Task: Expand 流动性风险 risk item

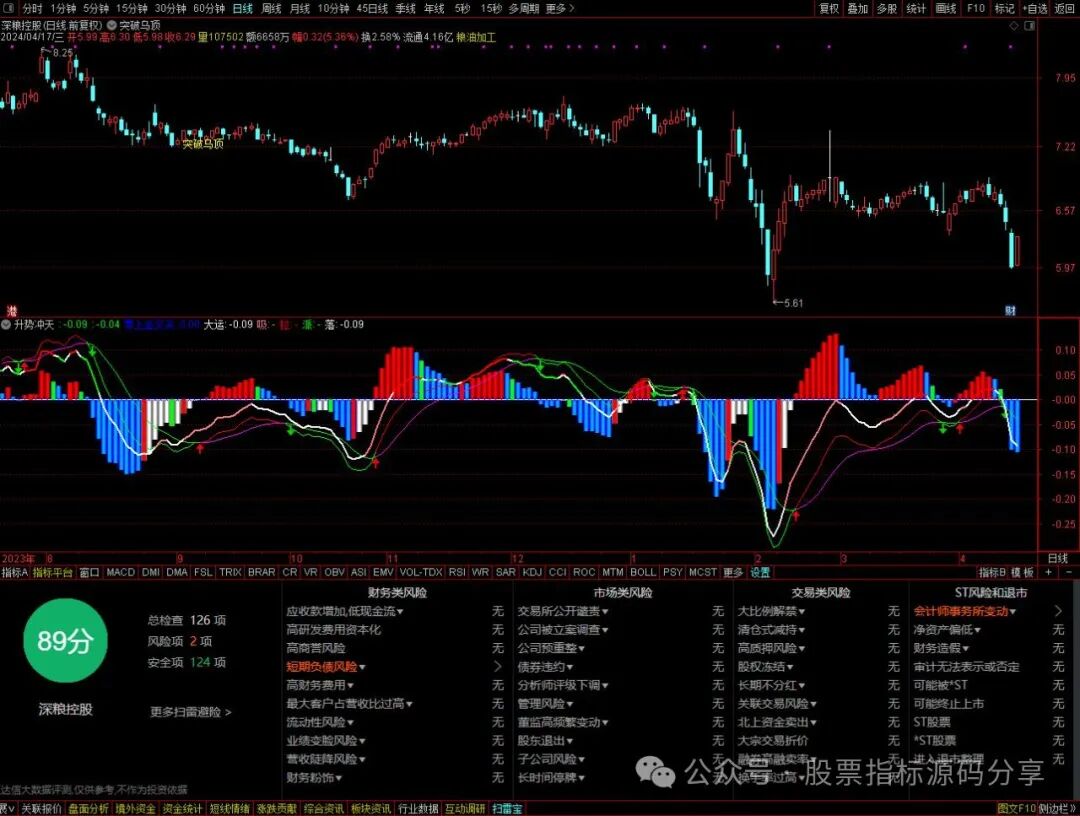Action: [x=320, y=722]
